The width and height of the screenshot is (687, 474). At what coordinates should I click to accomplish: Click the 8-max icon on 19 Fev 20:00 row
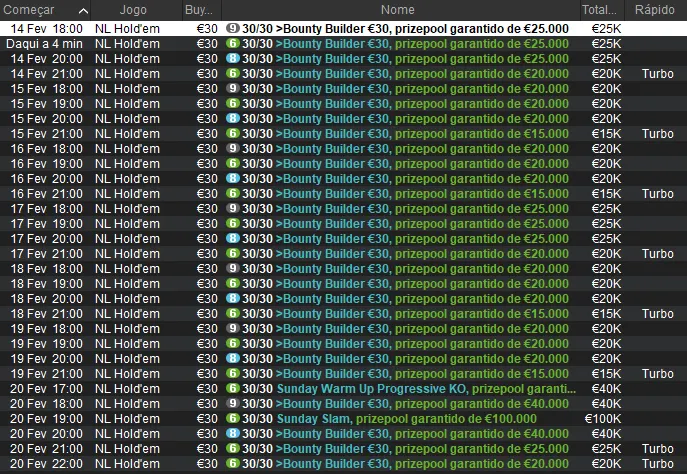[233, 358]
